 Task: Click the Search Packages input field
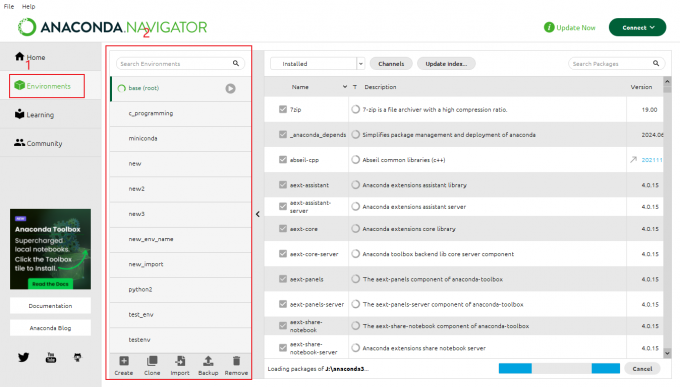point(616,63)
